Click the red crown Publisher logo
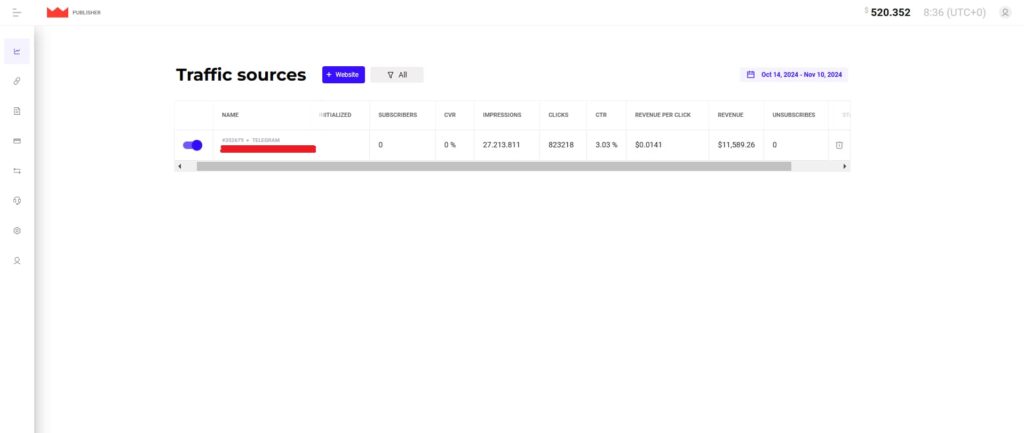The height and width of the screenshot is (433, 1024). tap(57, 12)
